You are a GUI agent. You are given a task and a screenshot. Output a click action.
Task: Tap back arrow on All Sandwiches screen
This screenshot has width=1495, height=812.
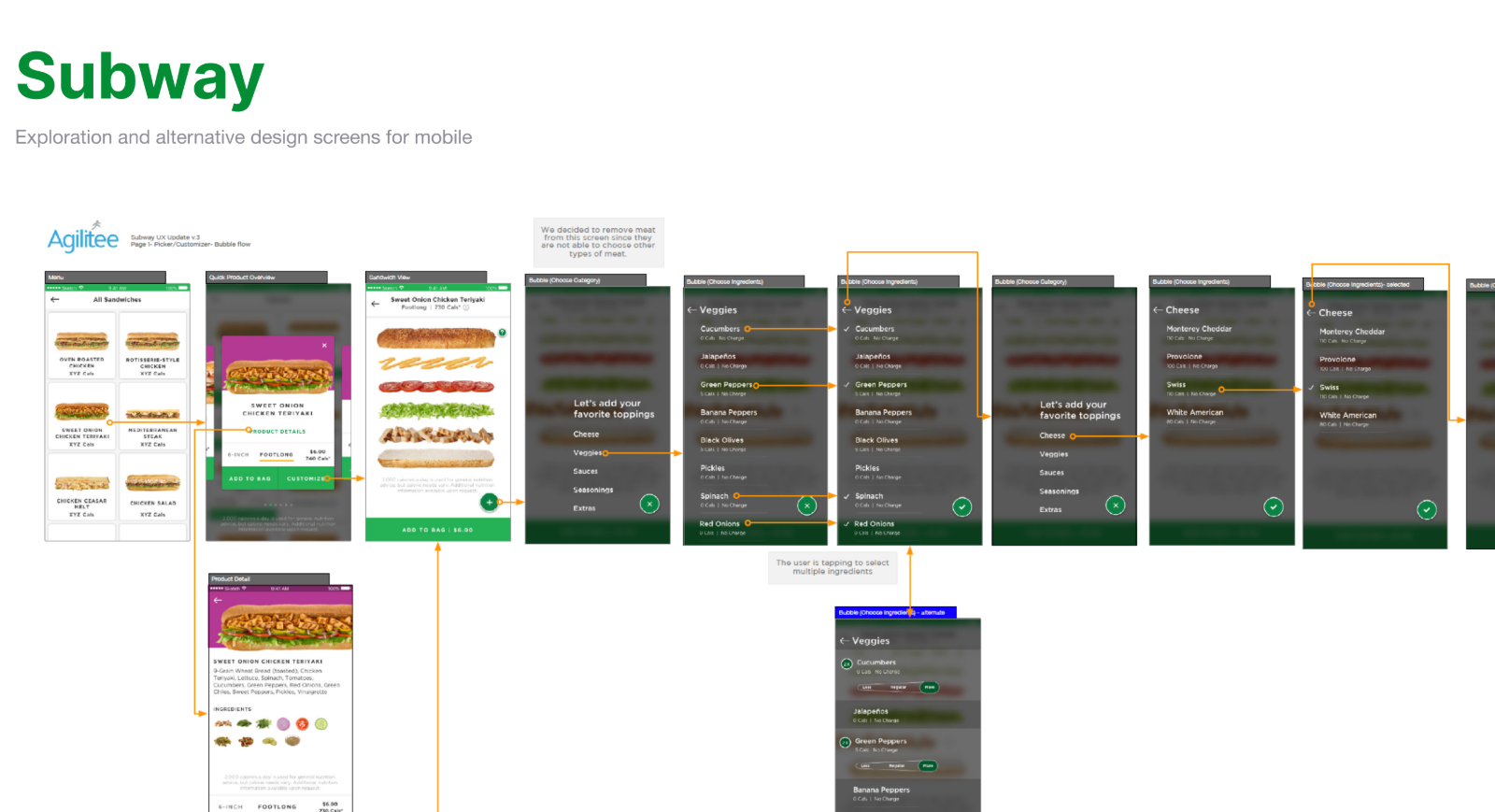click(x=54, y=300)
